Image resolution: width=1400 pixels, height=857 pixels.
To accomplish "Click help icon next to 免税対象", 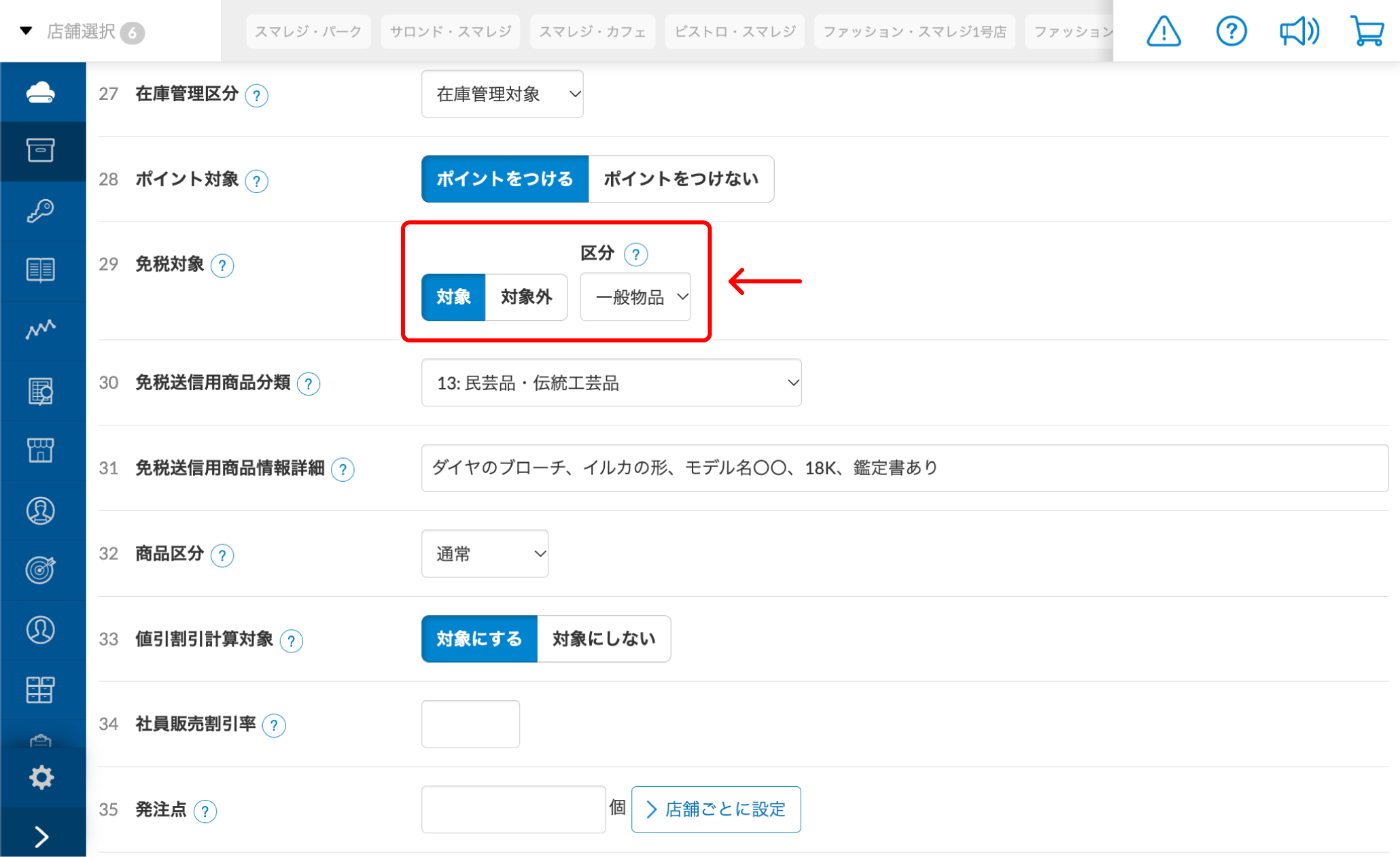I will pyautogui.click(x=222, y=266).
